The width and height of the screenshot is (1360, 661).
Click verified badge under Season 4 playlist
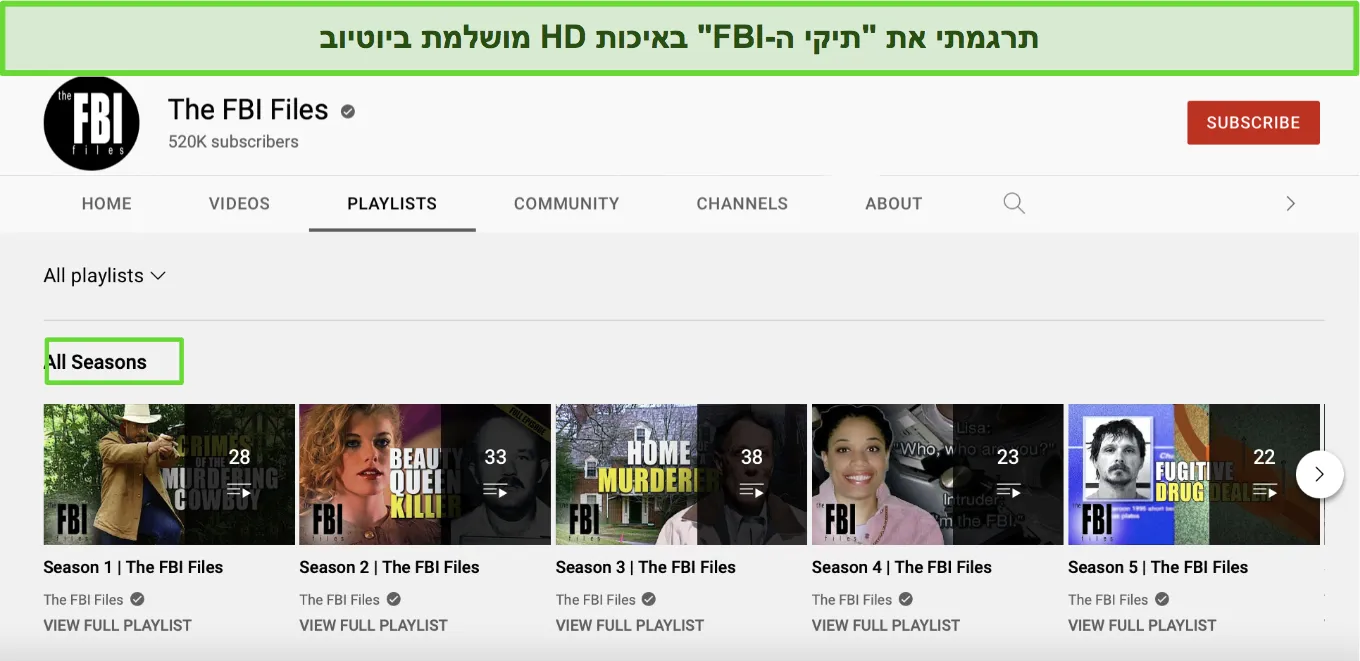(x=906, y=599)
